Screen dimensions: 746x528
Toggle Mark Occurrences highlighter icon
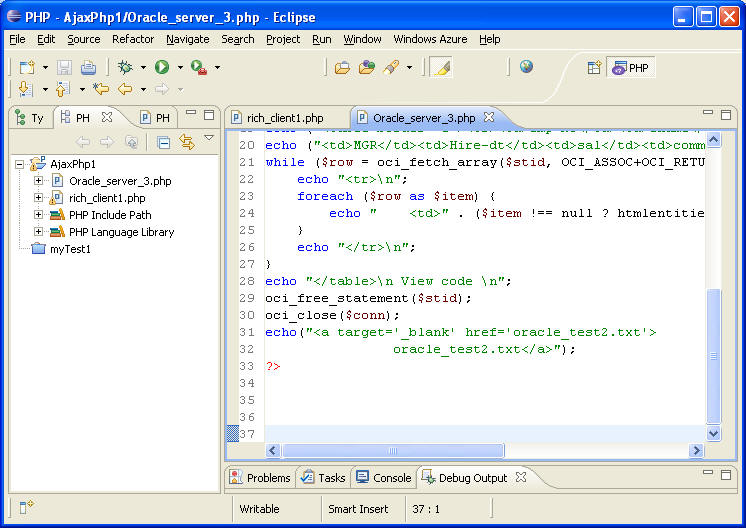tap(441, 68)
